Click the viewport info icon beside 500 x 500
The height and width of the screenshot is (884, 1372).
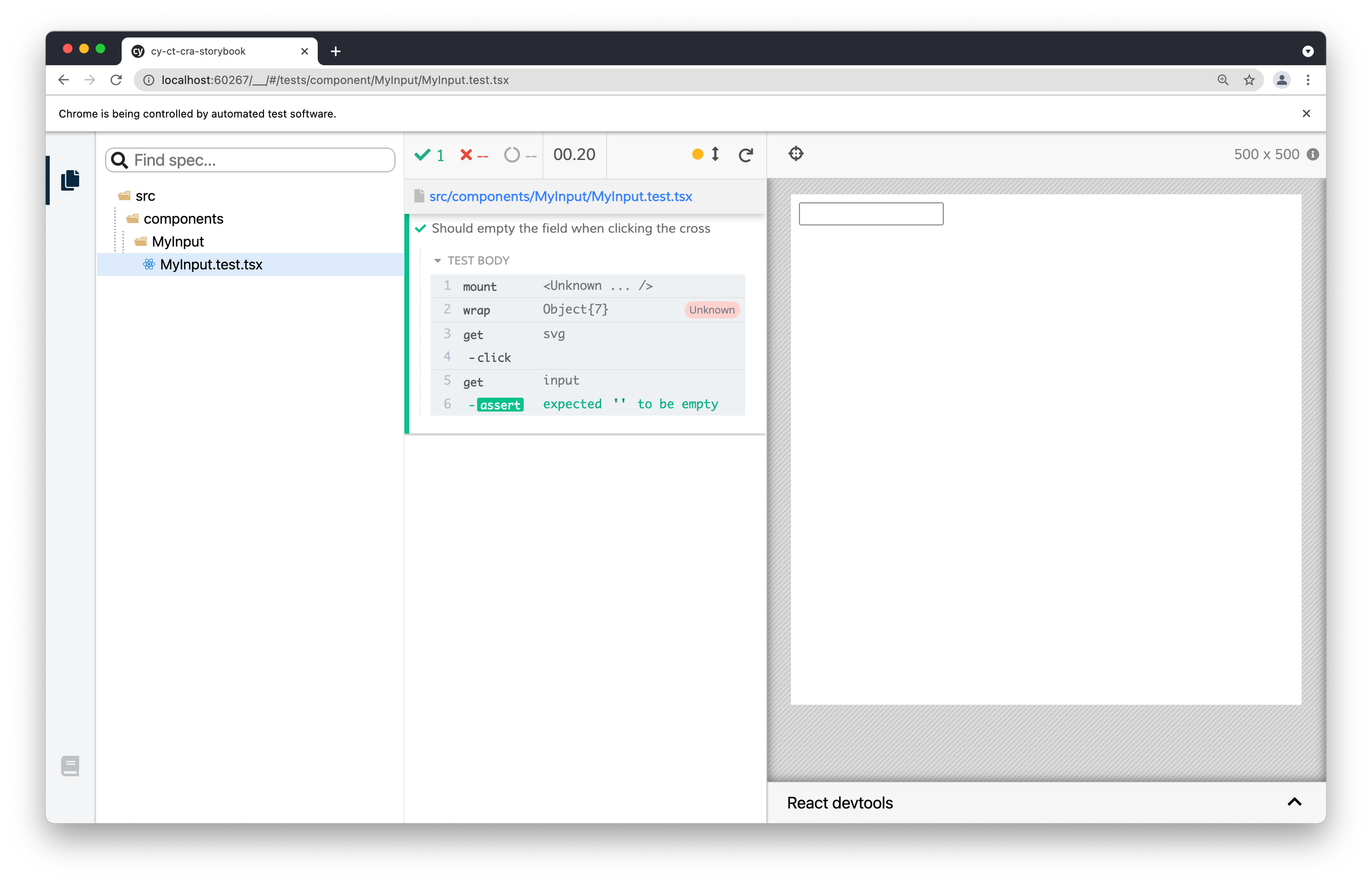(x=1313, y=154)
